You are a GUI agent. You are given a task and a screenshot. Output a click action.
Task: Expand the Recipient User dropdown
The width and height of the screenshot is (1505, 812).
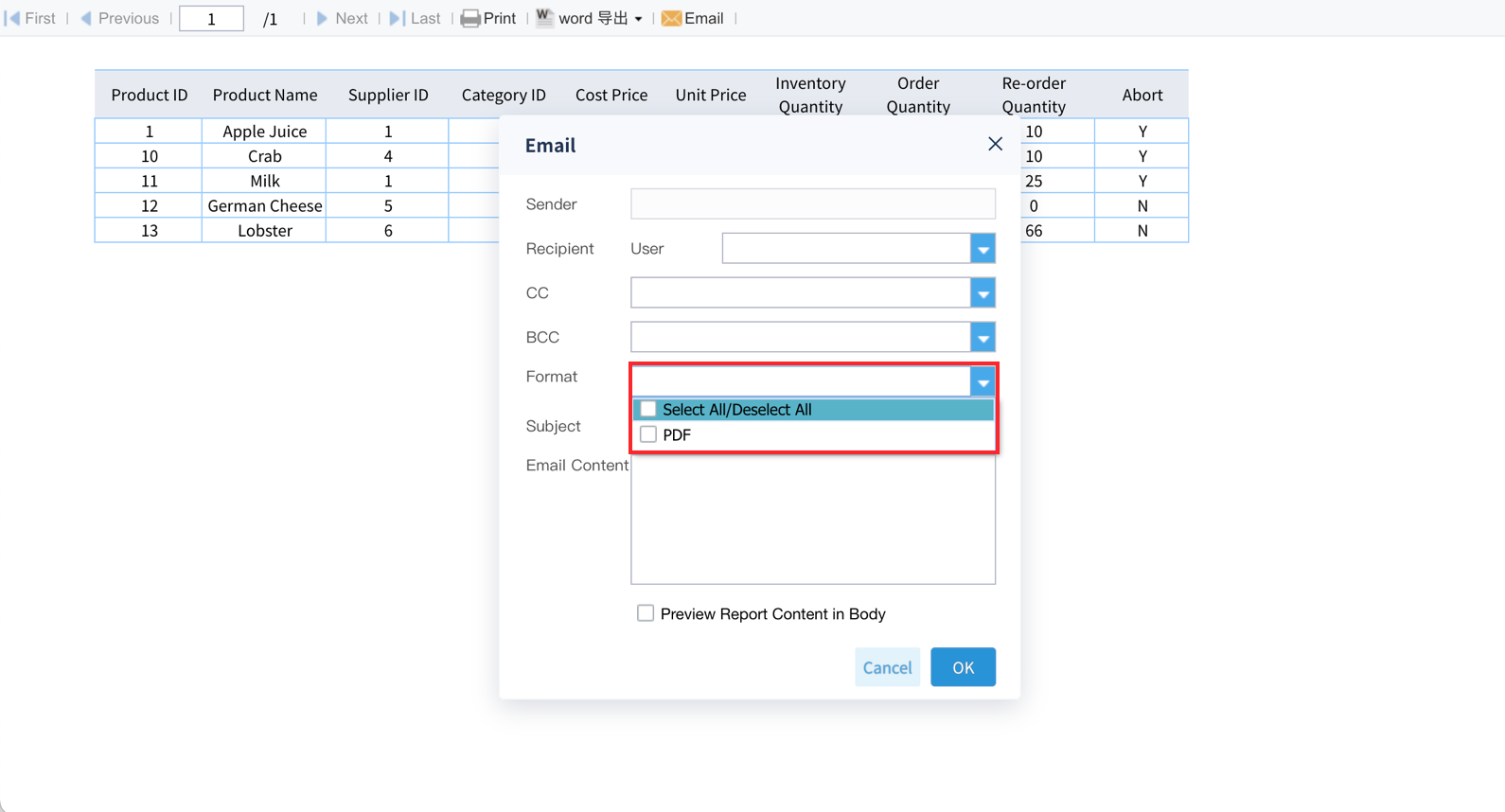(983, 249)
